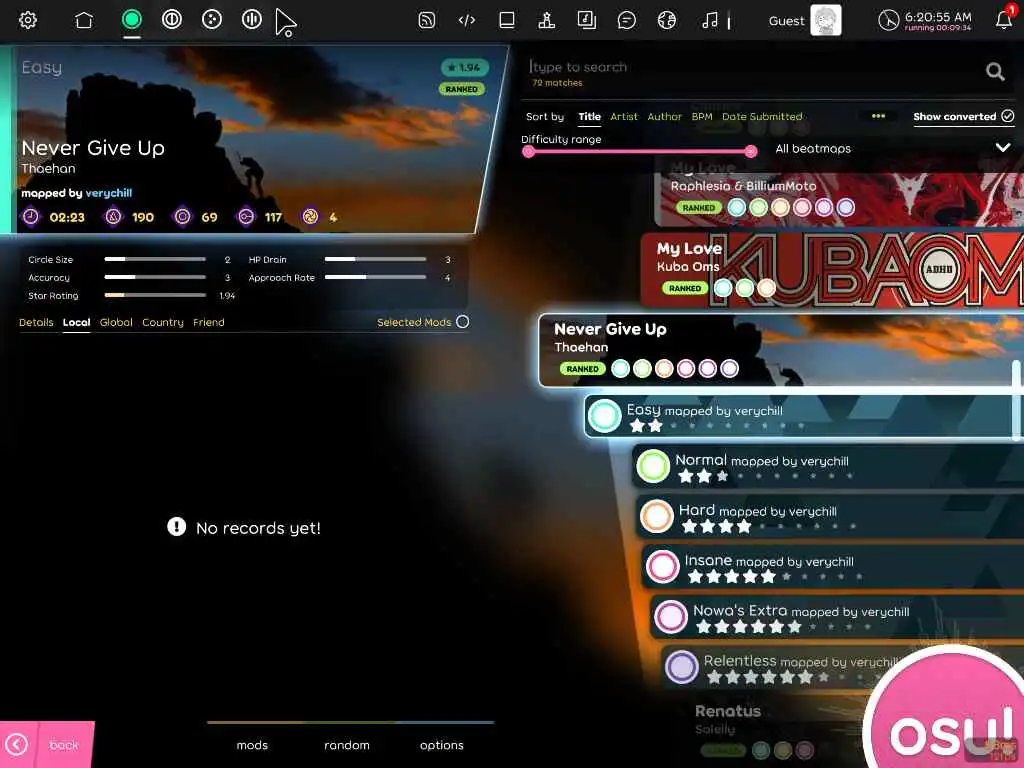Click the slider count icon beside 117
The height and width of the screenshot is (768, 1024).
pos(246,216)
